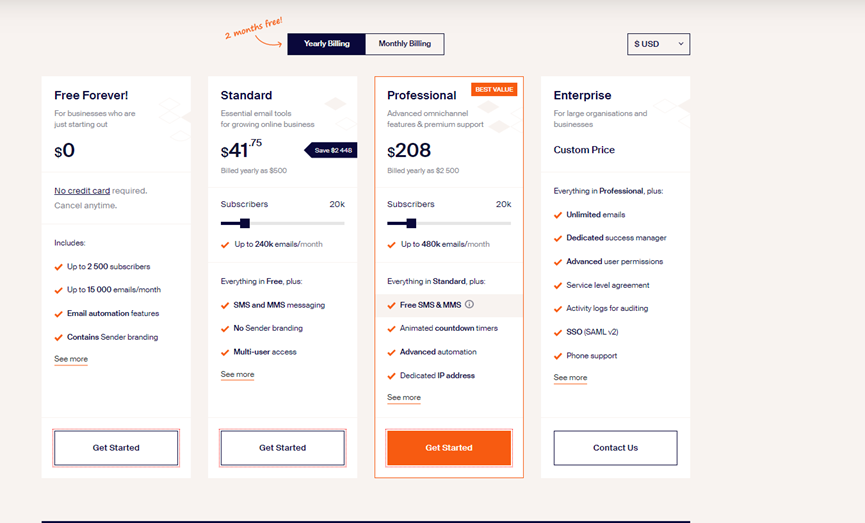Click the checkmark next to Phone support
The height and width of the screenshot is (523, 865).
pos(557,356)
